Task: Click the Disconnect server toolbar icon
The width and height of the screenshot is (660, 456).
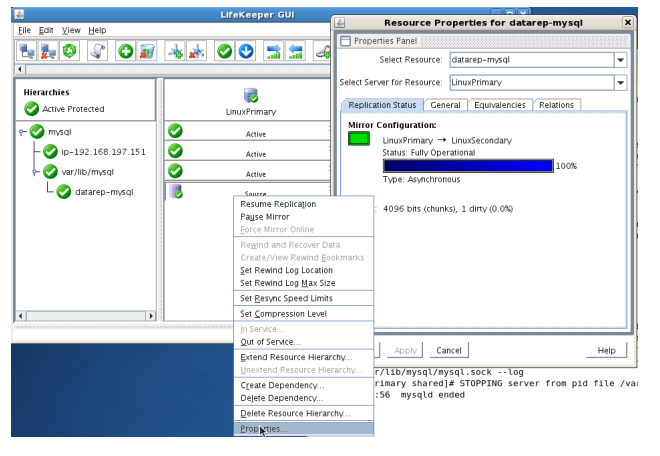Action: 48,51
